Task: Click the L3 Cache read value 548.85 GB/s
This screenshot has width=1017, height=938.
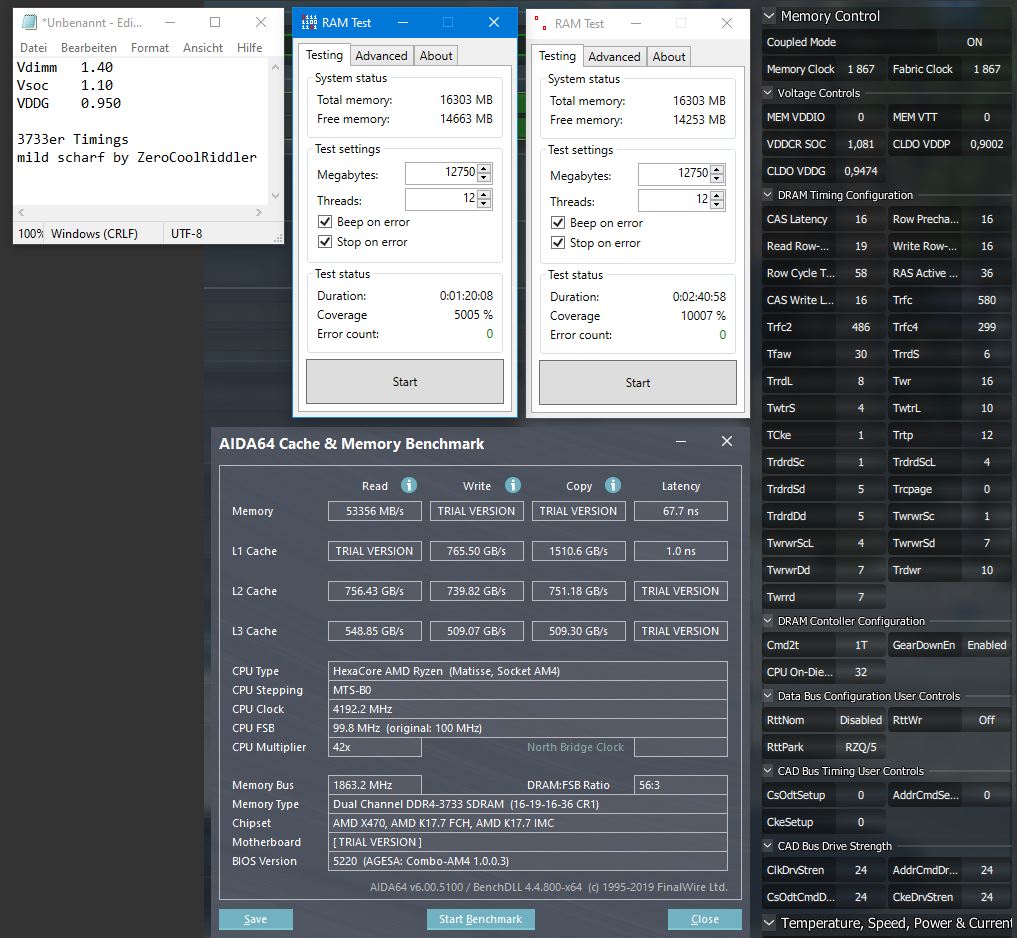Action: click(x=375, y=631)
